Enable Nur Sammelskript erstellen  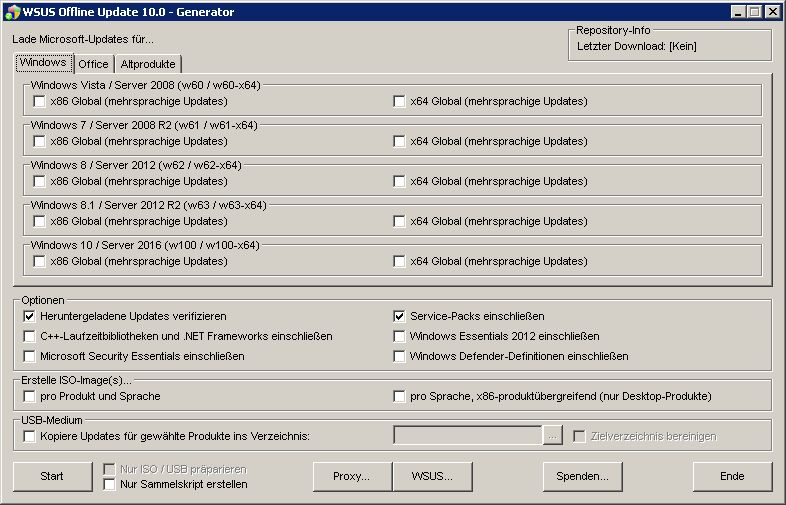pyautogui.click(x=109, y=484)
